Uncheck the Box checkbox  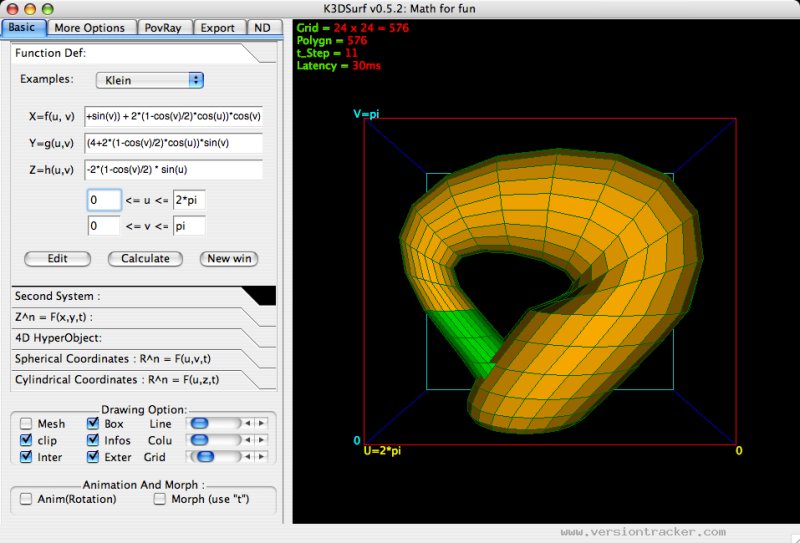[93, 424]
